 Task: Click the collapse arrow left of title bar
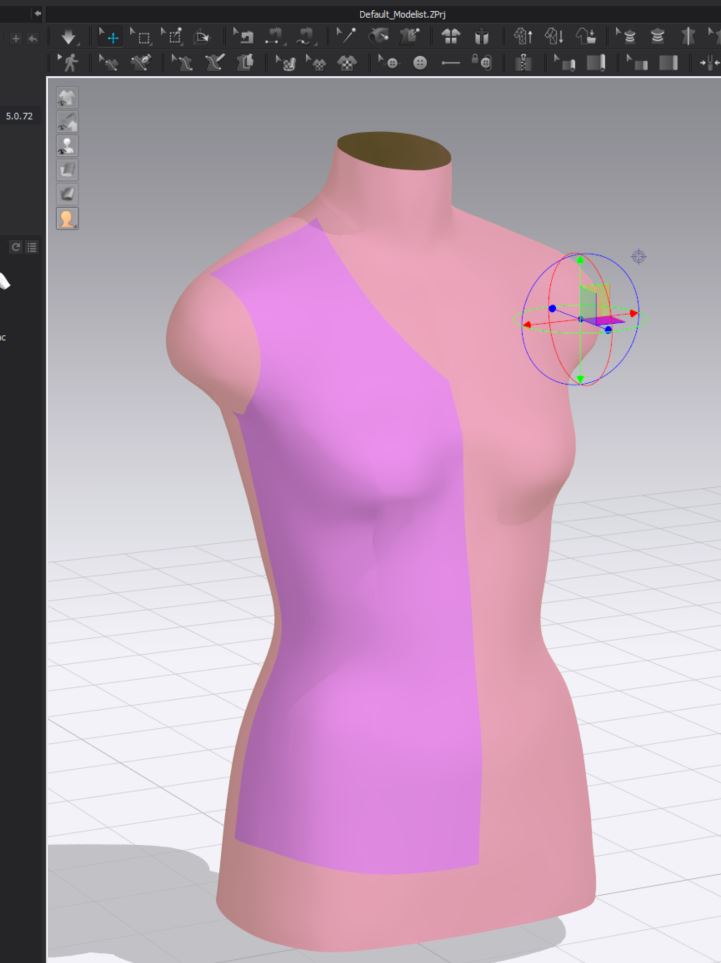pyautogui.click(x=37, y=13)
